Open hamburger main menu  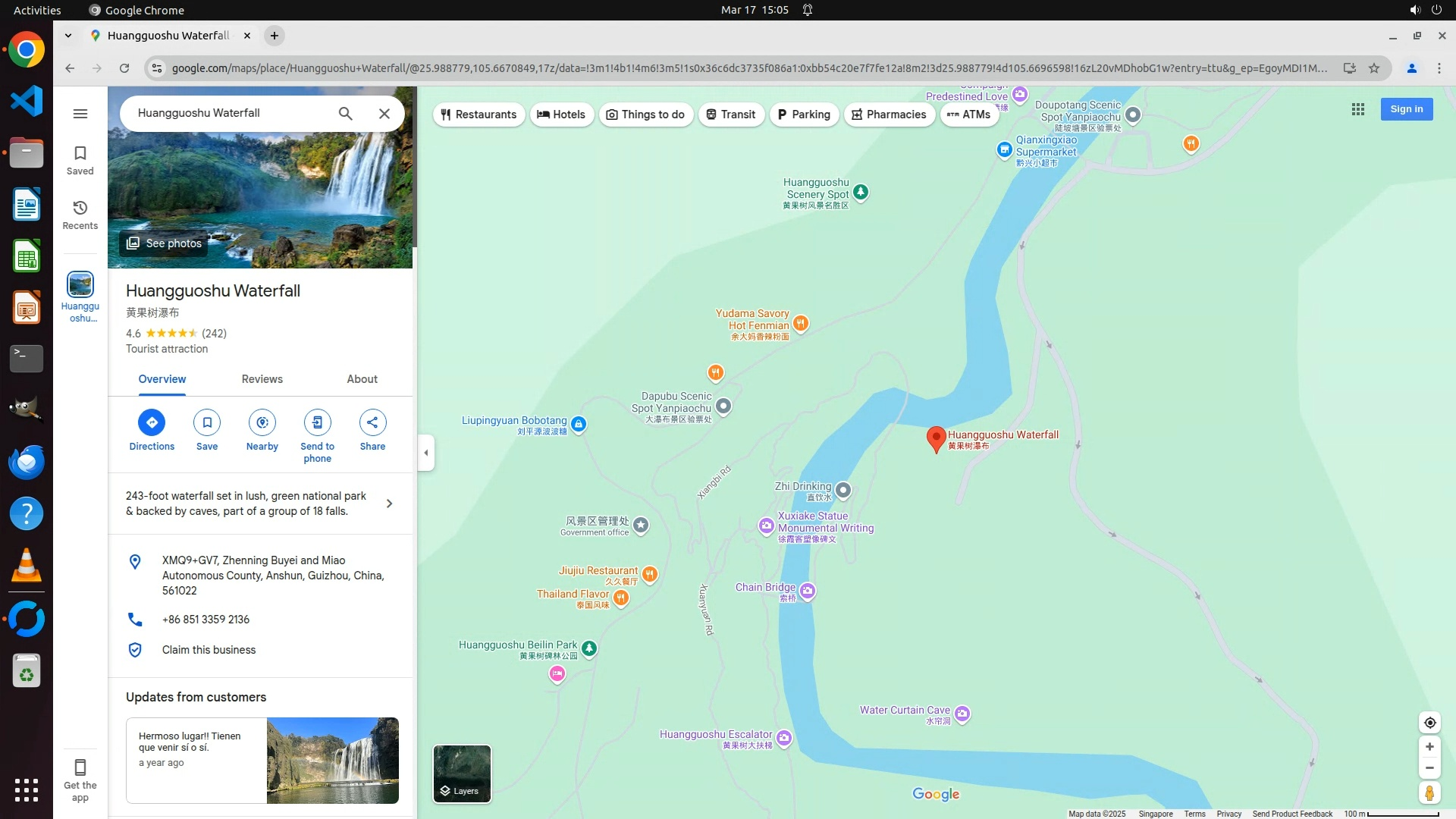pyautogui.click(x=80, y=114)
